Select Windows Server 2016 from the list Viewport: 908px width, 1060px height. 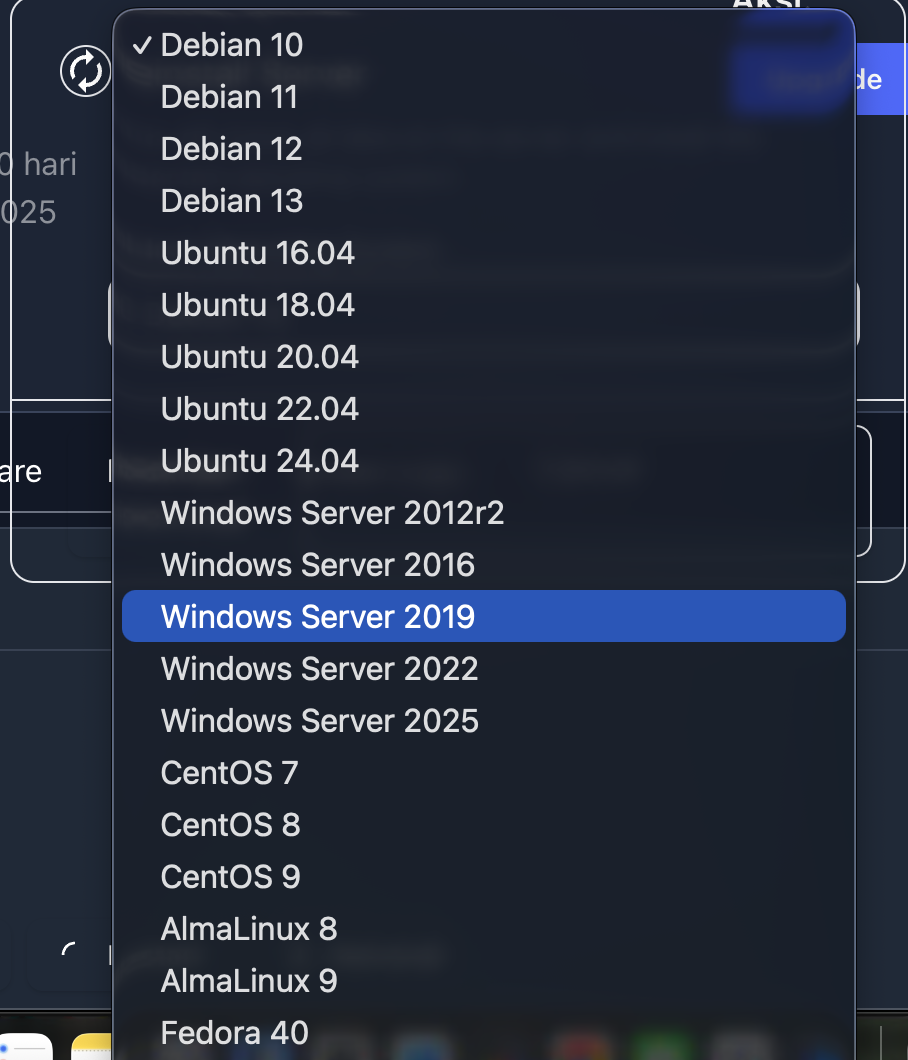[x=317, y=565]
